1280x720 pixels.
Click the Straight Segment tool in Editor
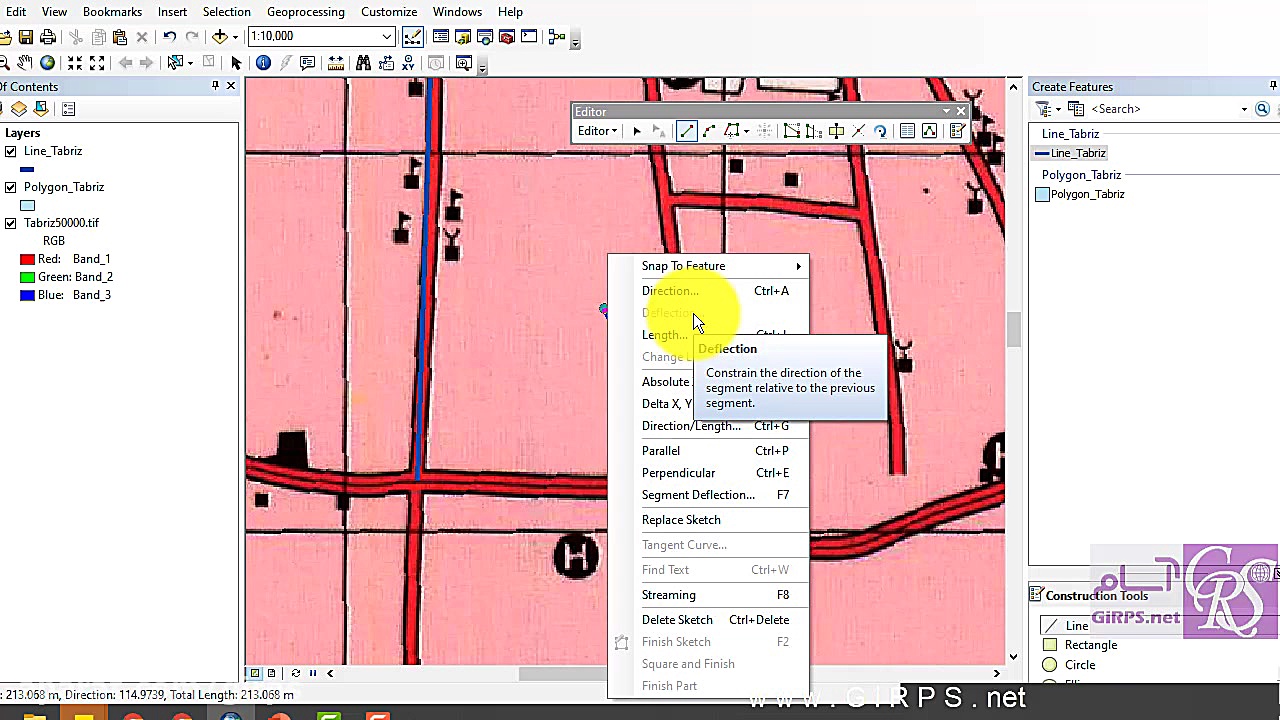tap(686, 131)
